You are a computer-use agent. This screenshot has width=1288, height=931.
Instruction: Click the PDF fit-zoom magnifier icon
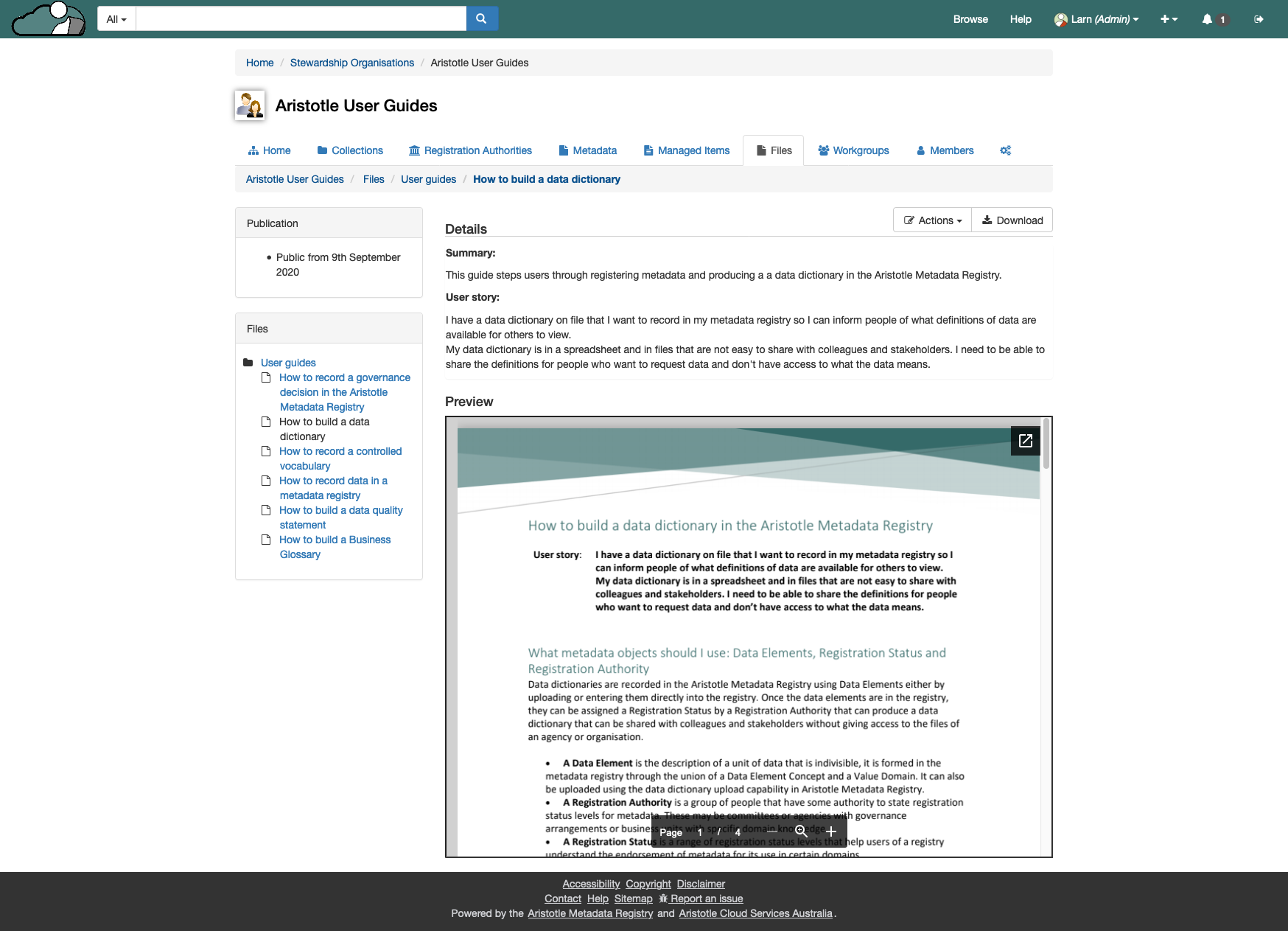pos(801,831)
